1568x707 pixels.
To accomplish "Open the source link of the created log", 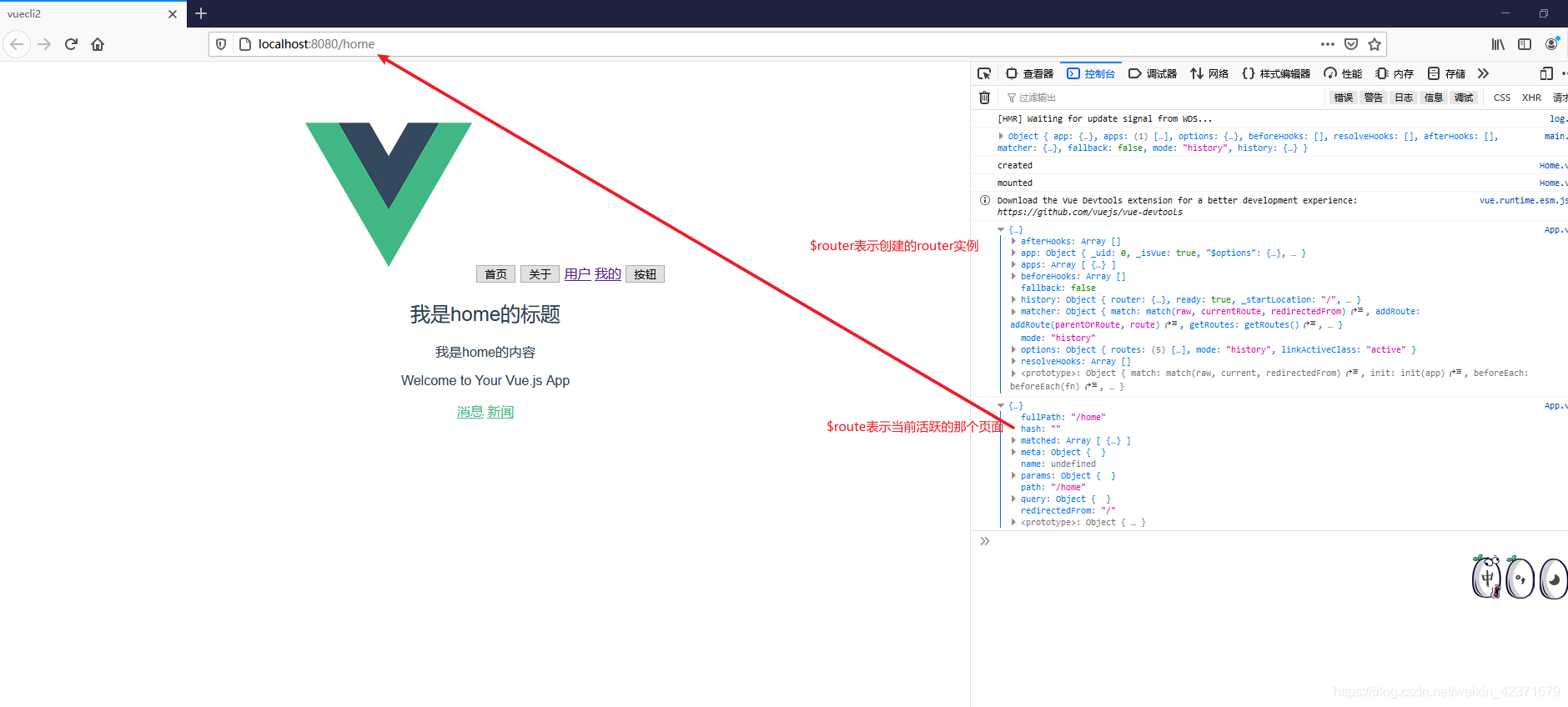I will tap(1553, 165).
